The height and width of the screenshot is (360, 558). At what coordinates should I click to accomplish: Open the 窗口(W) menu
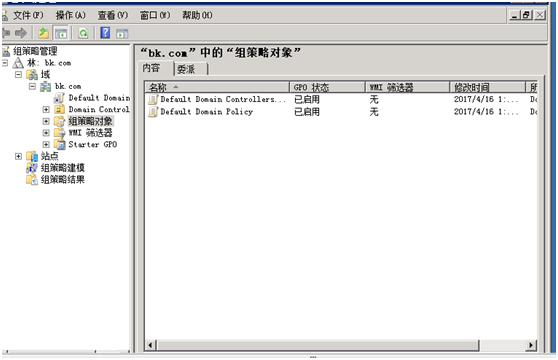click(155, 15)
